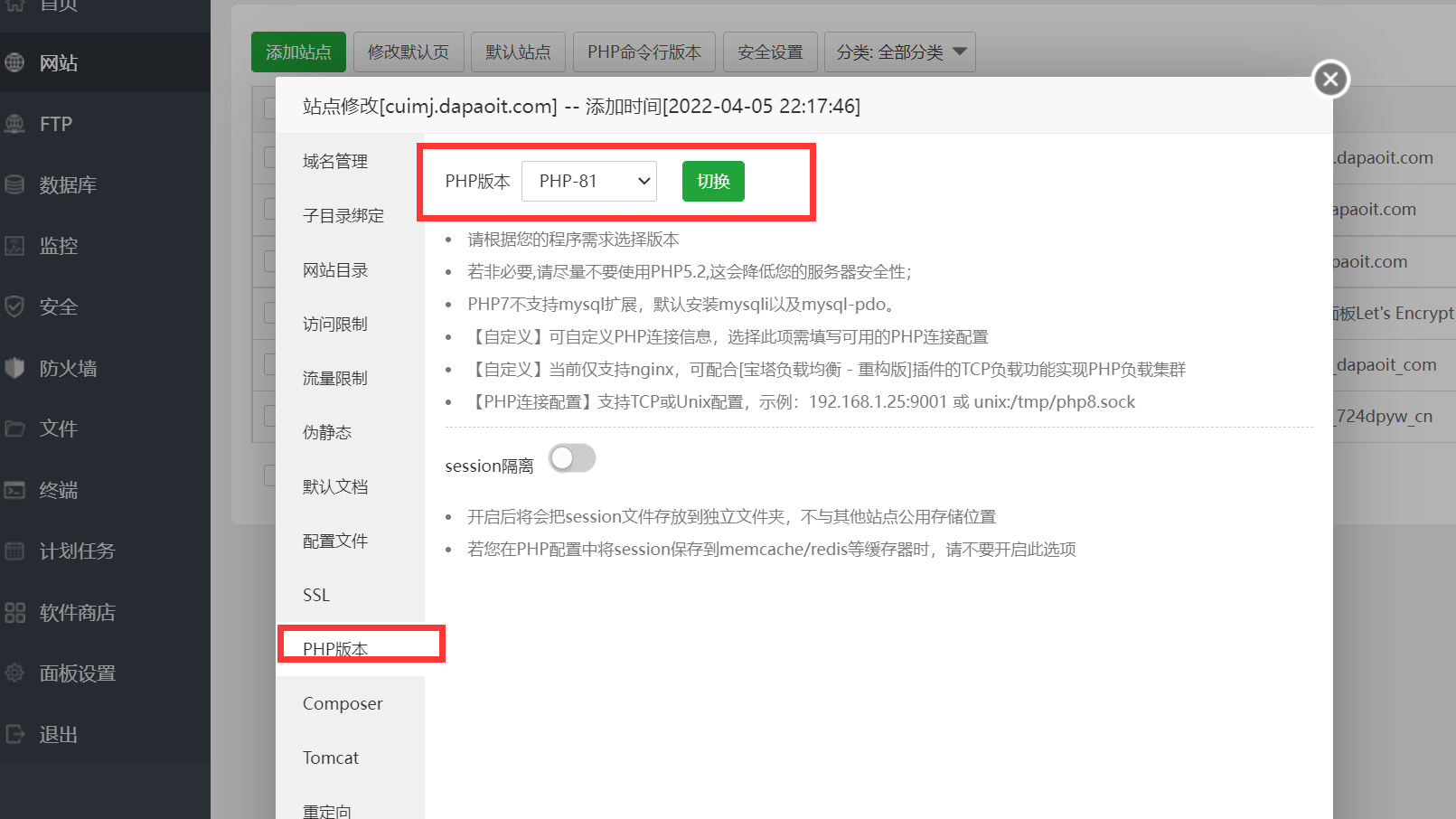The width and height of the screenshot is (1456, 819).
Task: Open the 伪静态 tab
Action: click(x=350, y=432)
